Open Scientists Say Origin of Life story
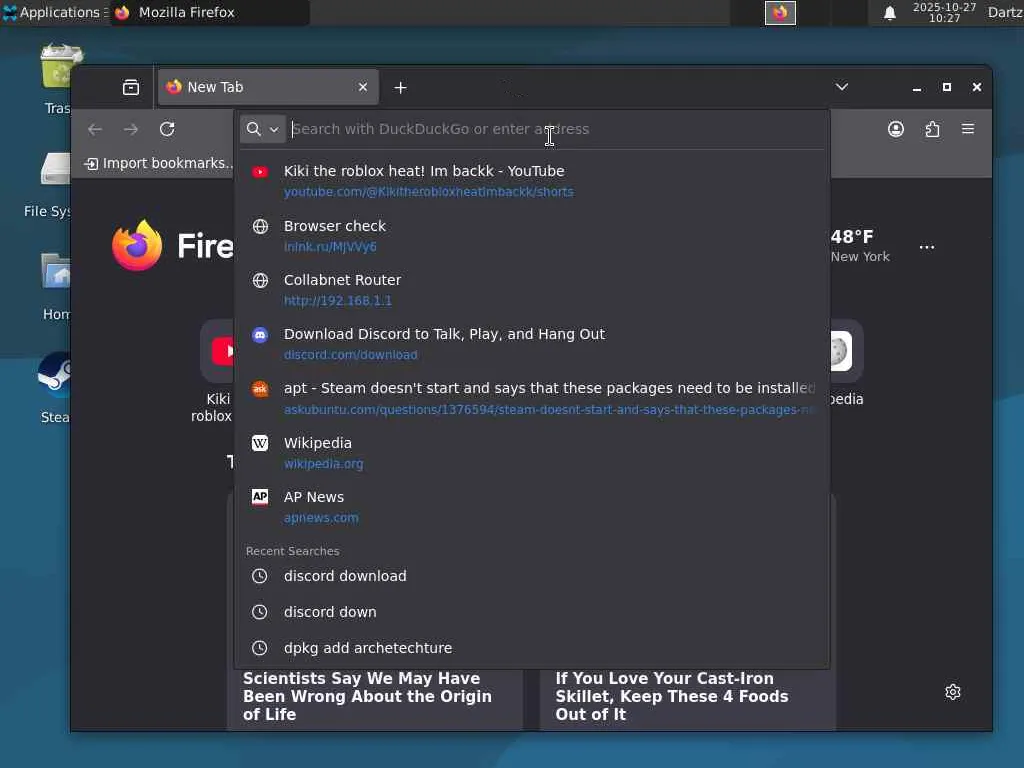1024x768 pixels. tap(375, 697)
